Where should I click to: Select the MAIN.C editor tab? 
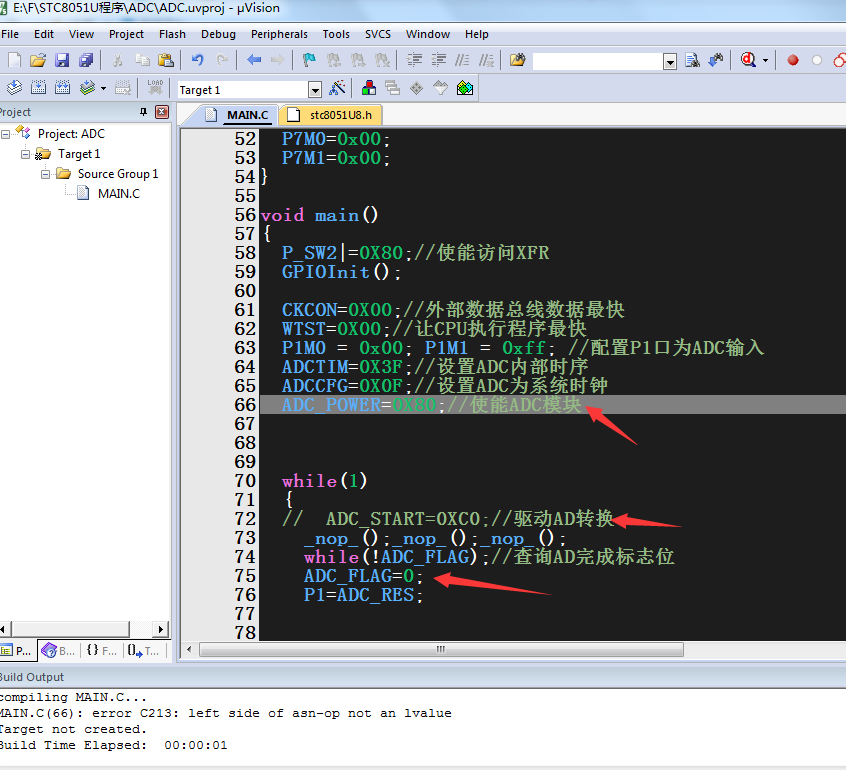(x=237, y=115)
